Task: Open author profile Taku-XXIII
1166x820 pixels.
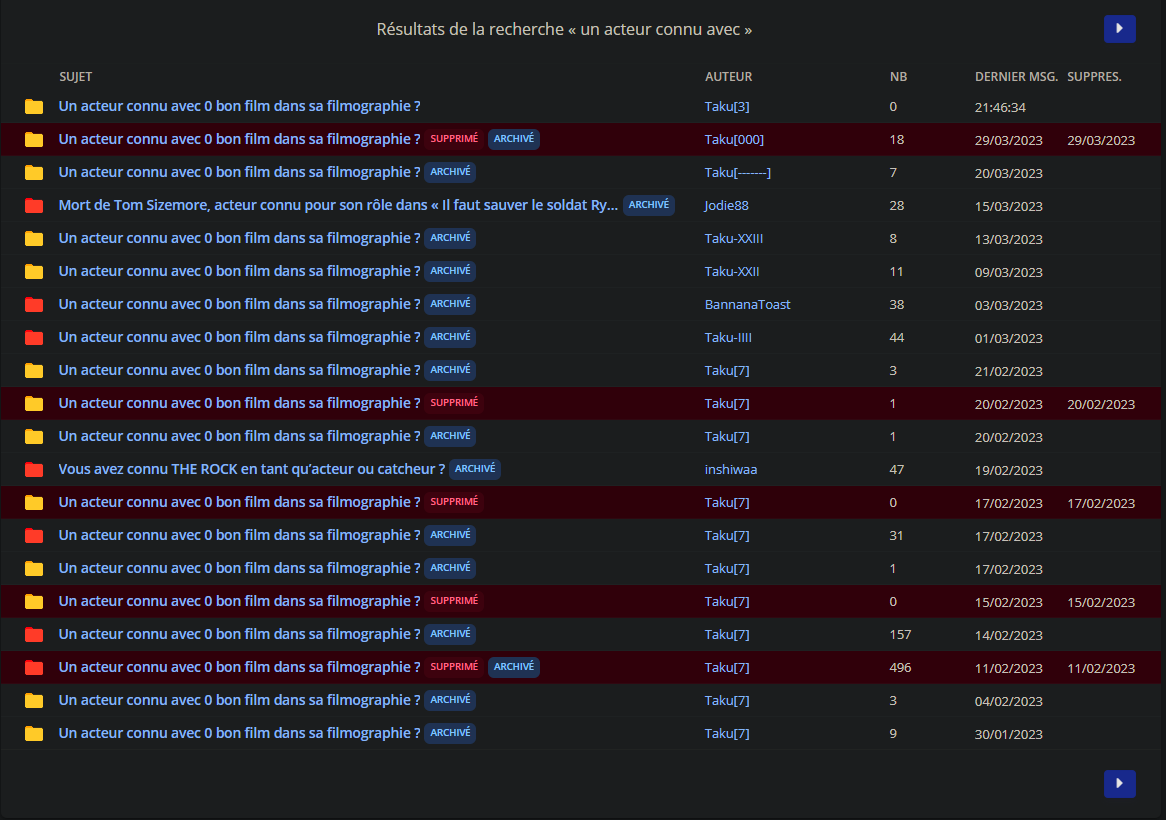Action: [734, 239]
